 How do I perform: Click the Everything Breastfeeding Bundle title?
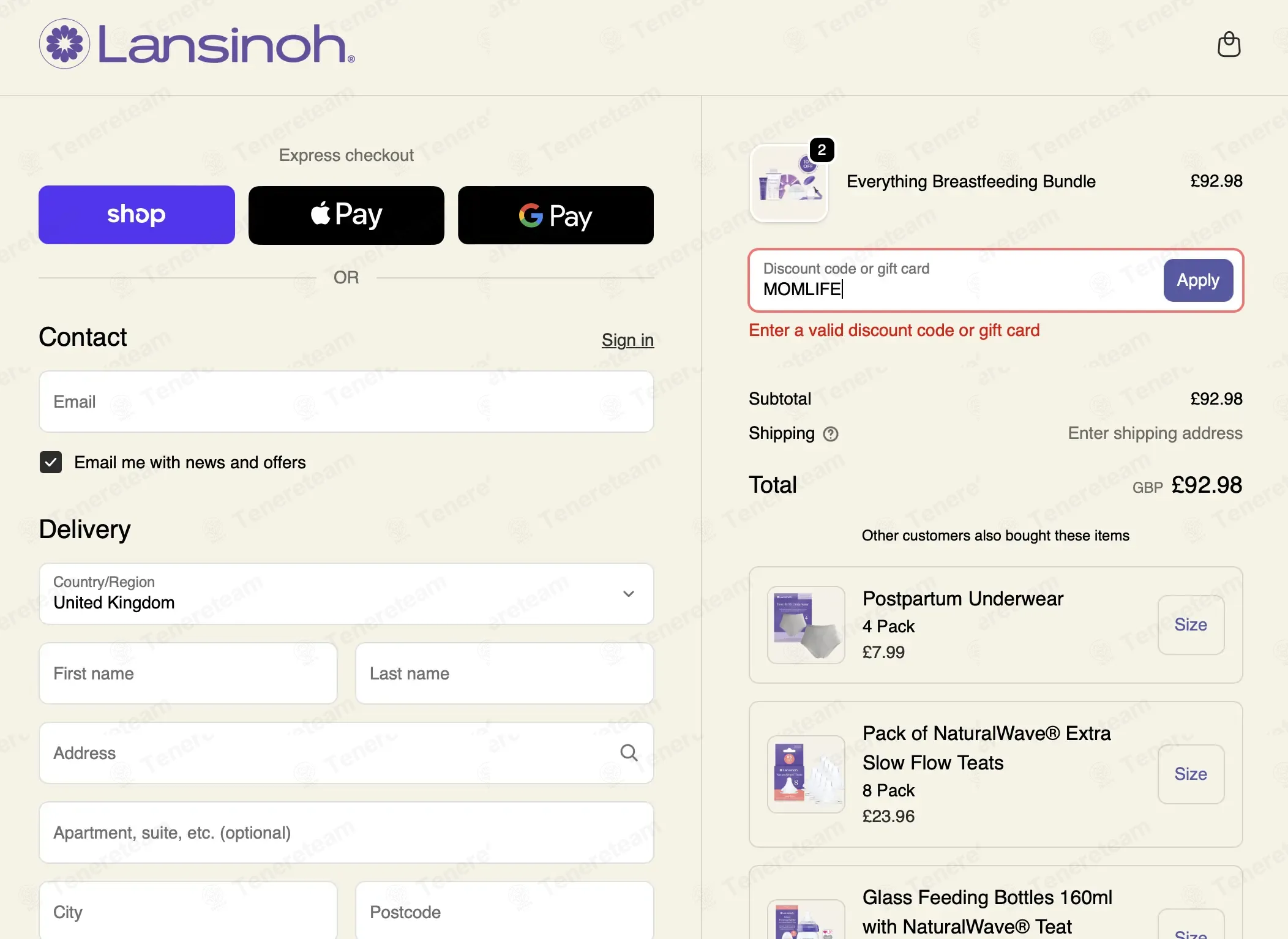point(971,182)
